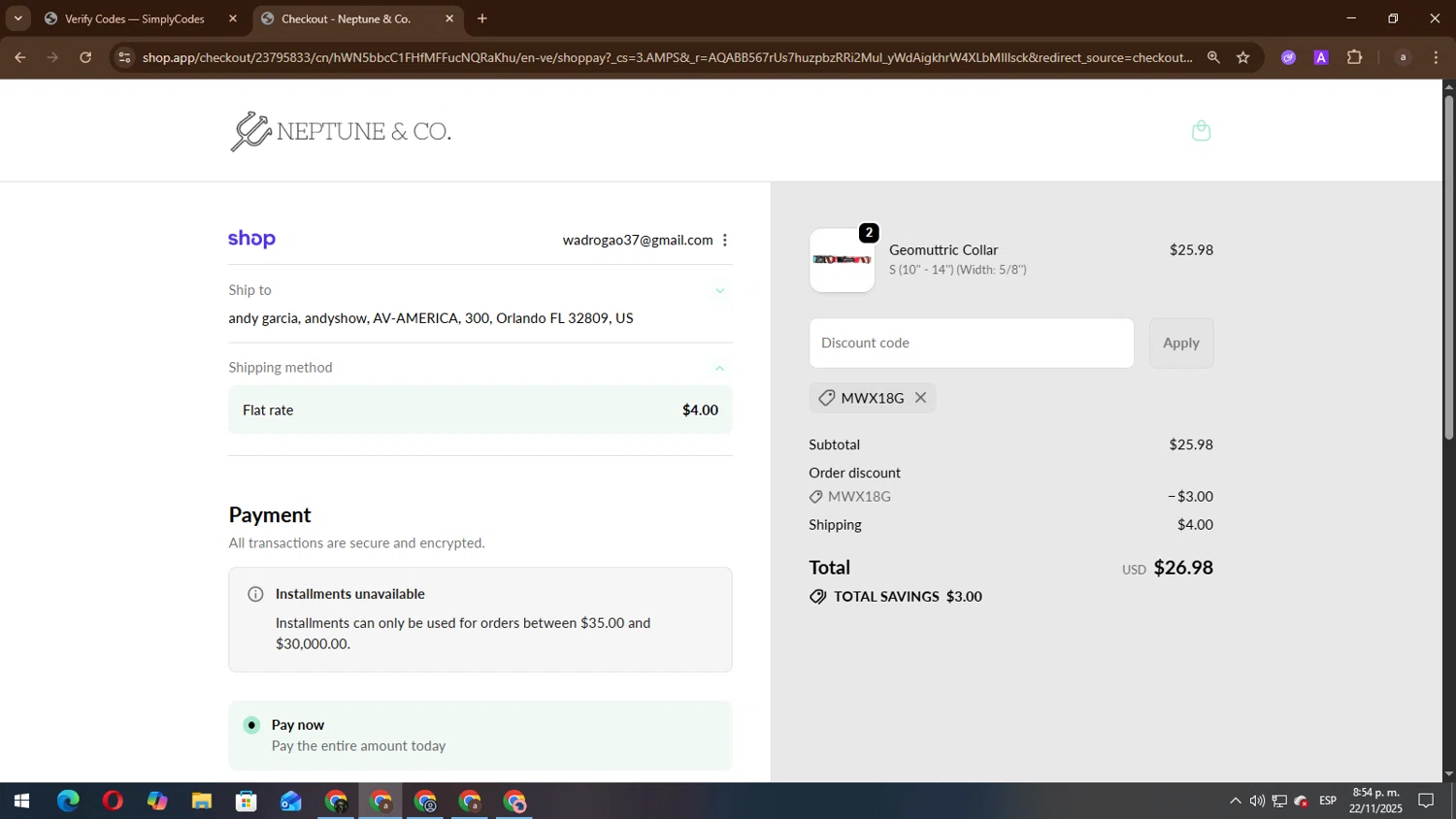
Task: Open the taskbar clock and date
Action: 1375,802
